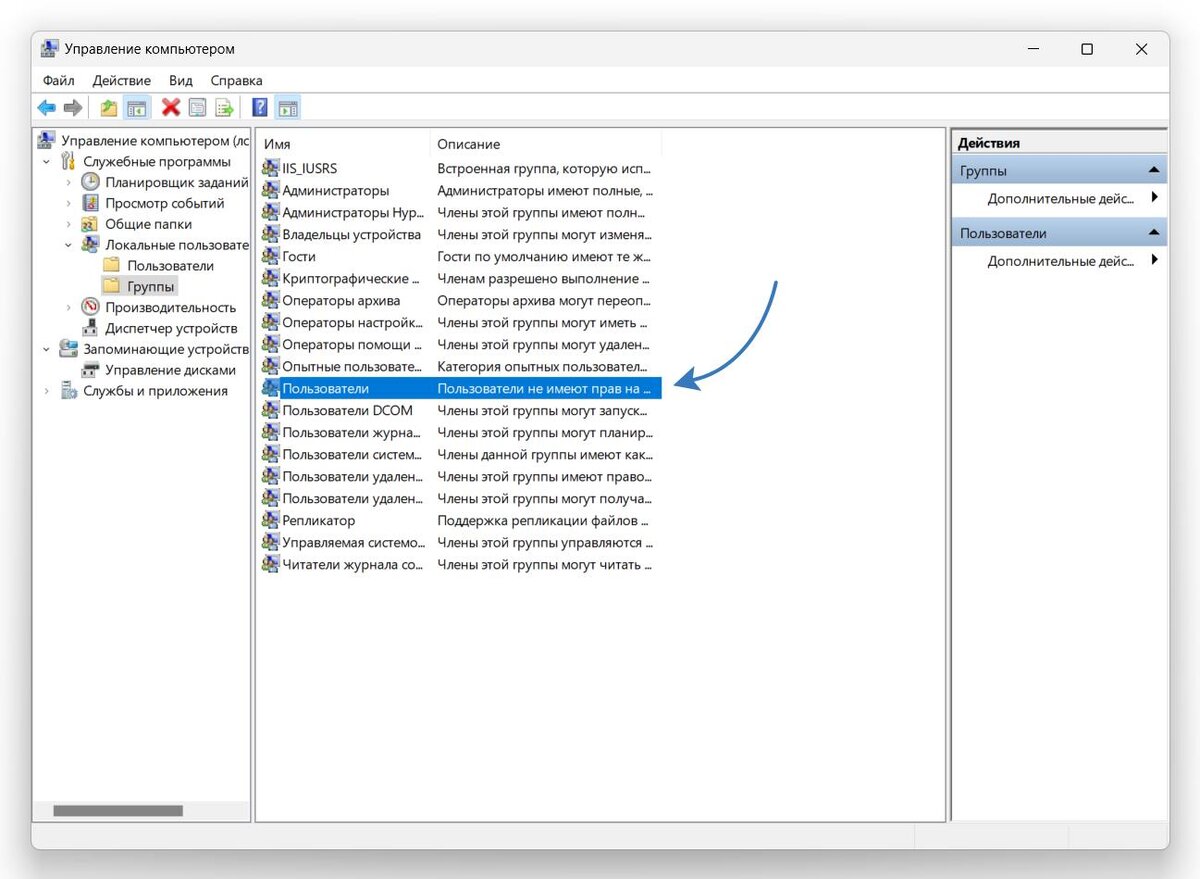Click the Управление дисками drive icon
The width and height of the screenshot is (1200, 879).
(91, 370)
